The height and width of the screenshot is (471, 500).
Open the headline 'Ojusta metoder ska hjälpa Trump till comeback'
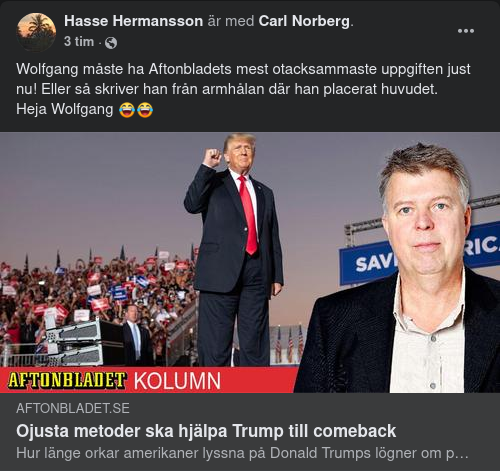(206, 431)
